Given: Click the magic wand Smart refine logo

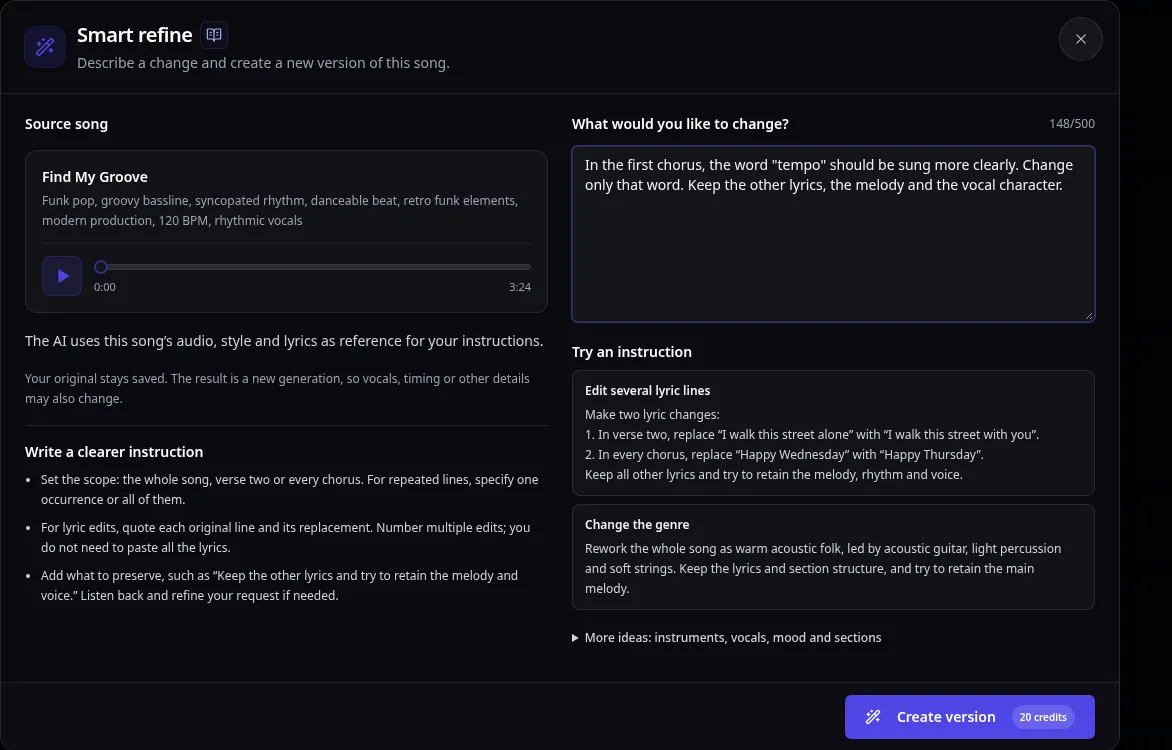Looking at the screenshot, I should click(x=45, y=46).
